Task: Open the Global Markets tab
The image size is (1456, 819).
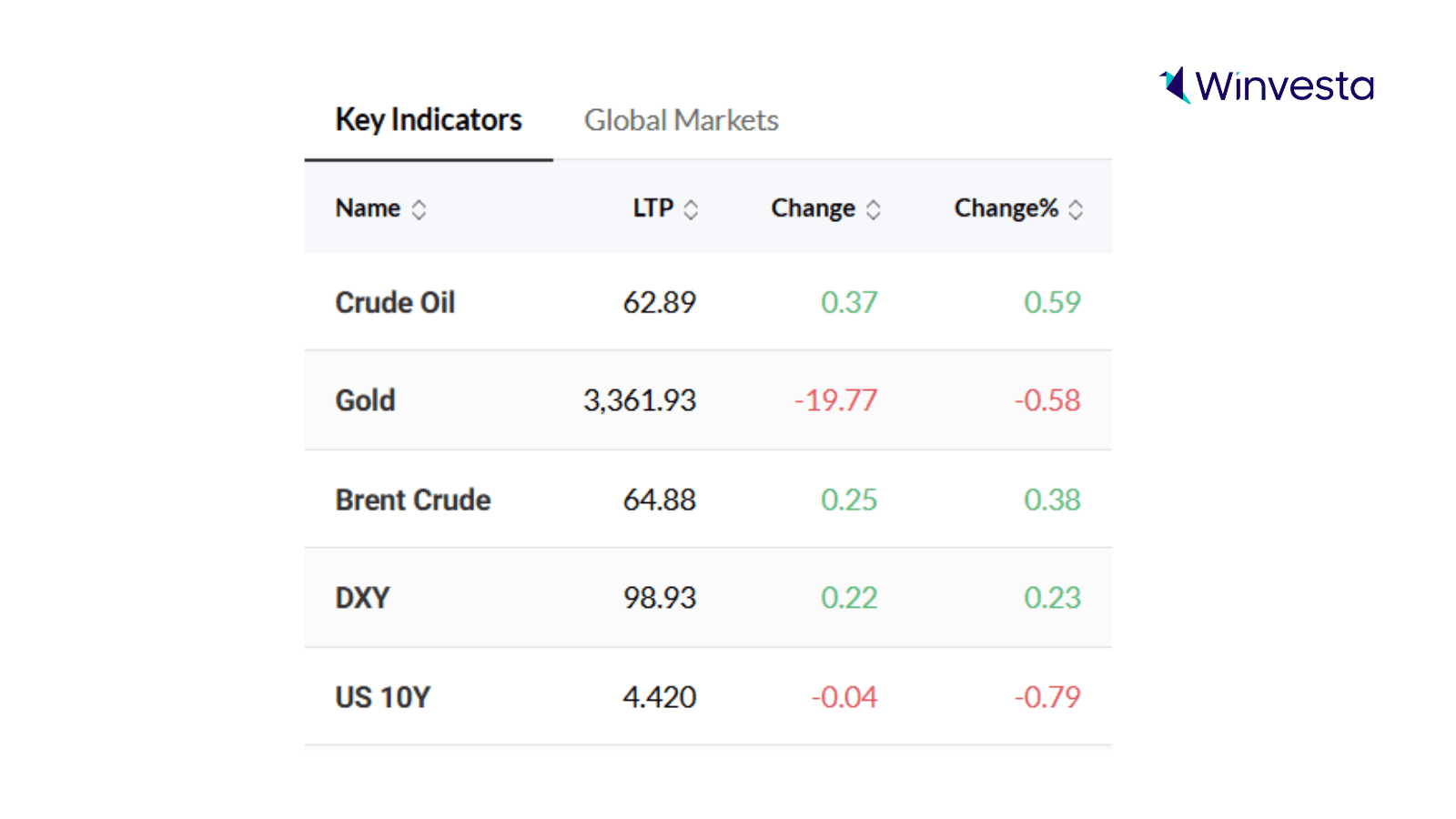Action: (x=681, y=120)
